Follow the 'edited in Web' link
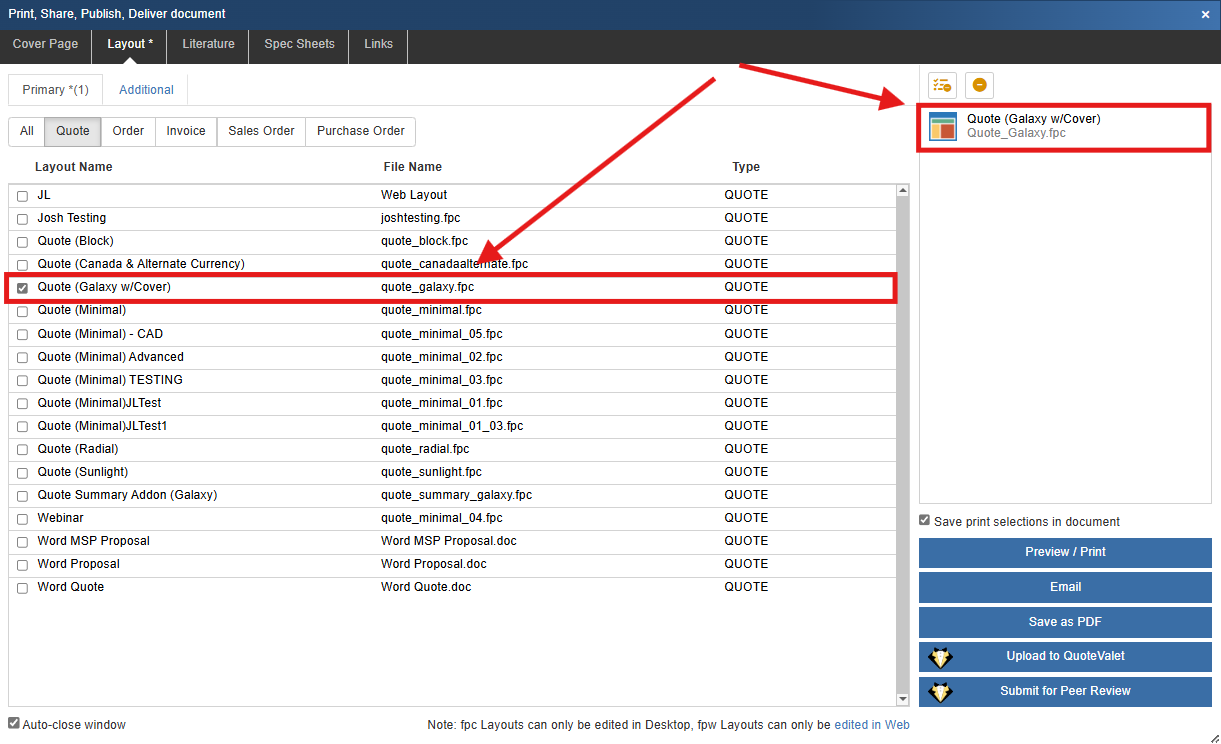Screen dimensions: 1221x744 (x=872, y=725)
